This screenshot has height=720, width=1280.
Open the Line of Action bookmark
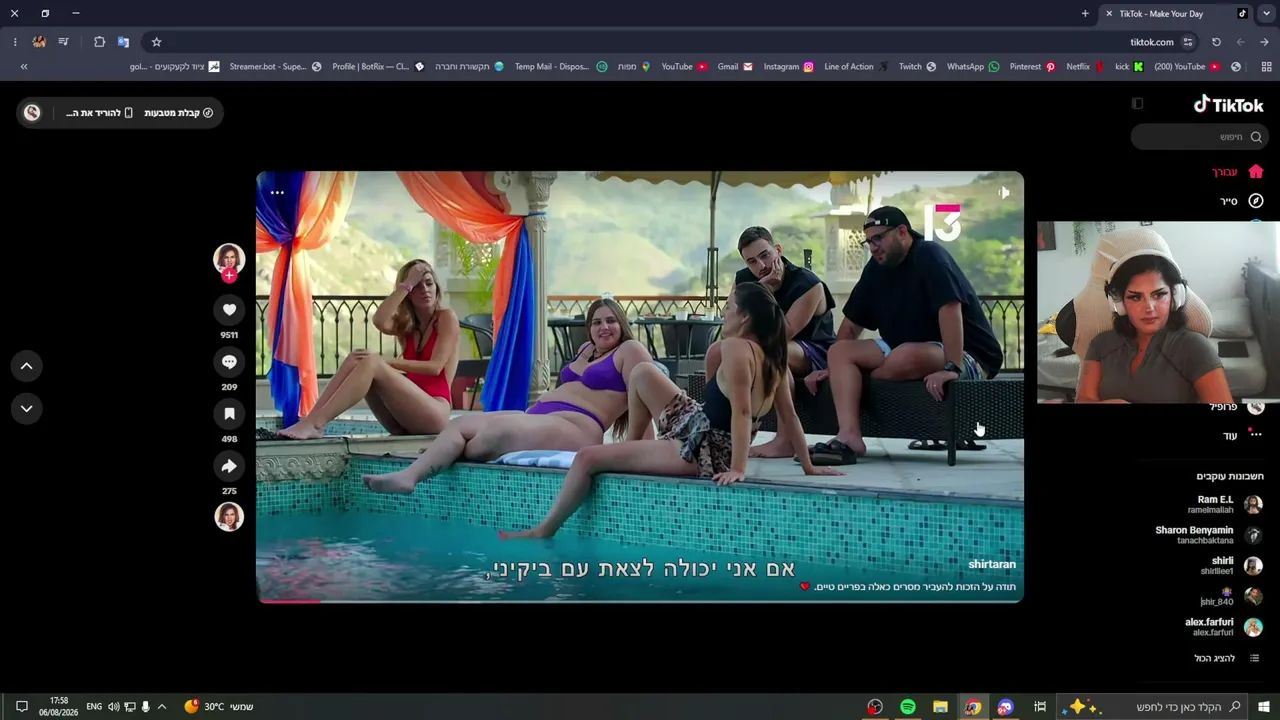point(855,67)
